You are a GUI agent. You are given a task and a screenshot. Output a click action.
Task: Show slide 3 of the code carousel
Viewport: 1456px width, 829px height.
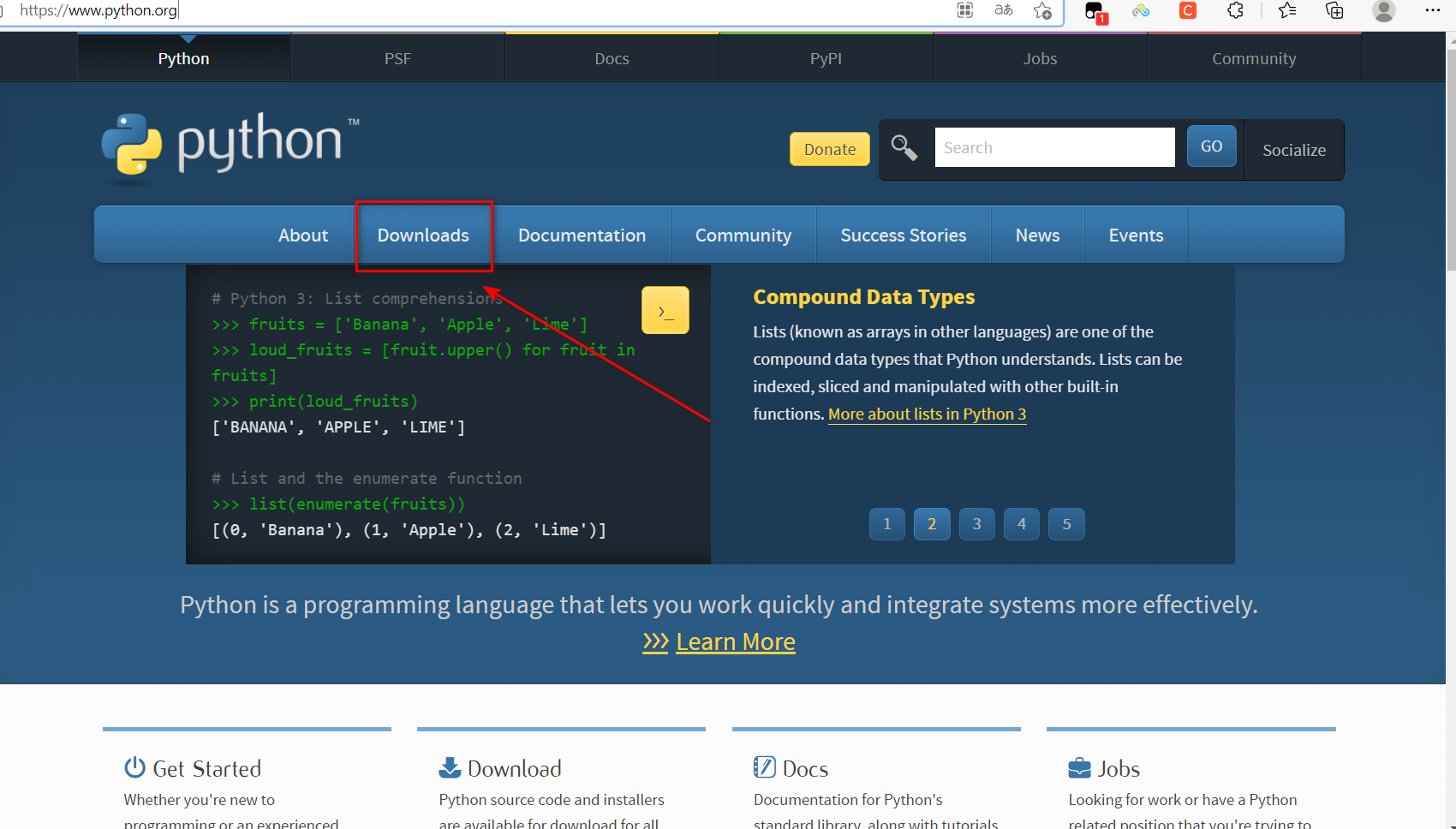(x=977, y=524)
